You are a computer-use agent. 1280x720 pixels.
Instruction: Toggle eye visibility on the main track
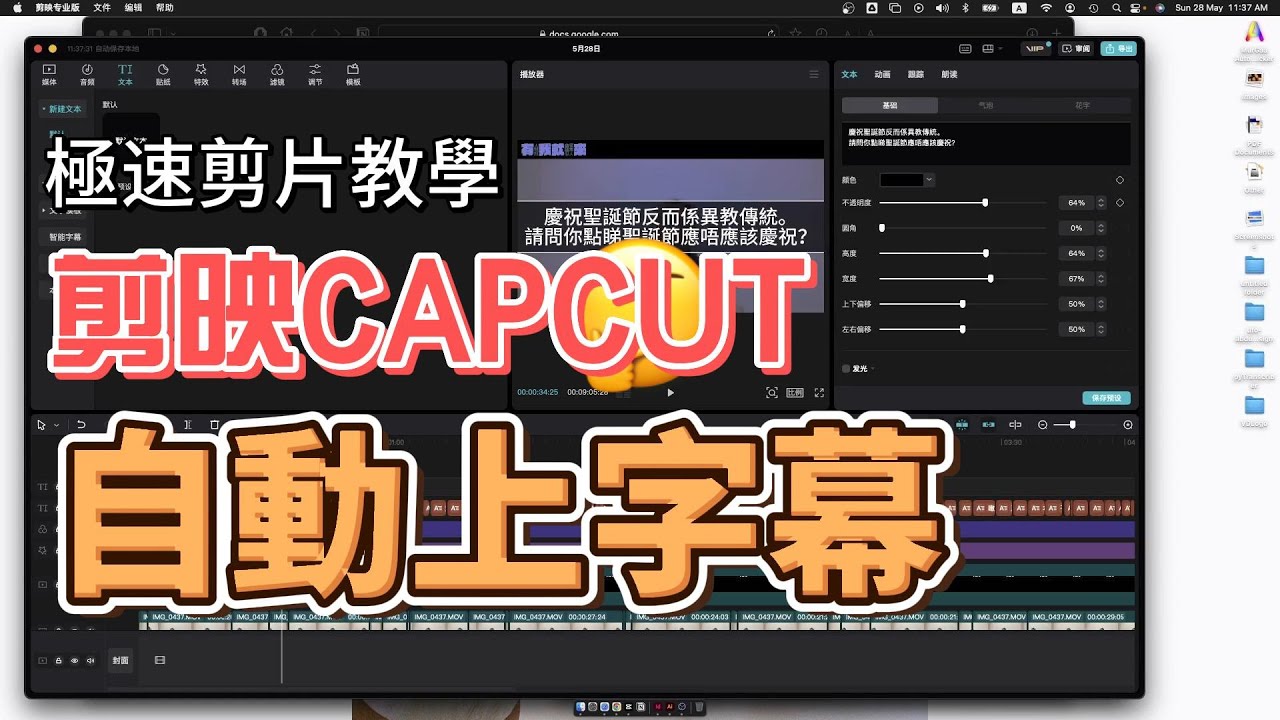point(74,660)
